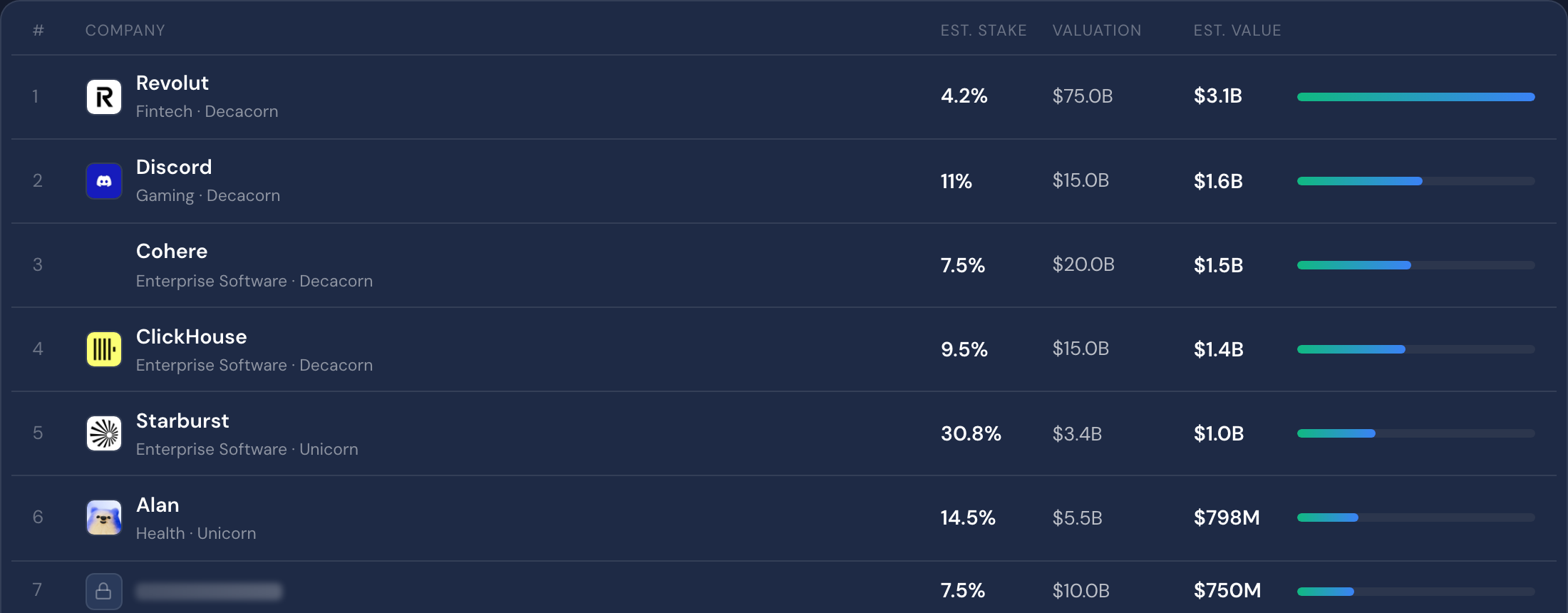Click Alan's $798M estimated value
Screen dimensions: 1568x613
coord(1227,517)
